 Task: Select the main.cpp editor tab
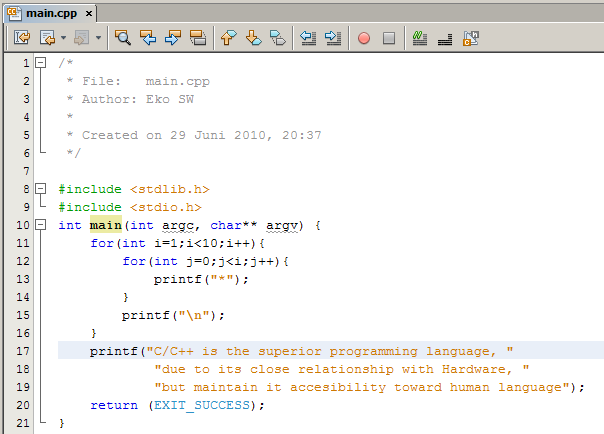pyautogui.click(x=51, y=13)
